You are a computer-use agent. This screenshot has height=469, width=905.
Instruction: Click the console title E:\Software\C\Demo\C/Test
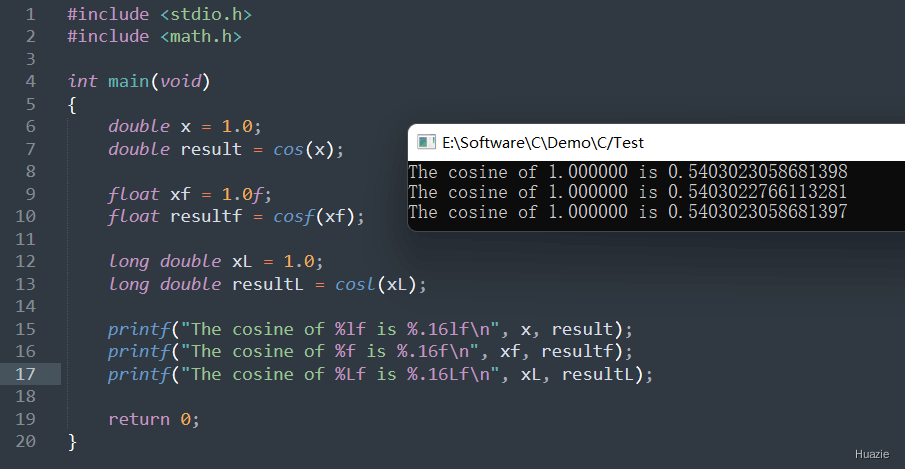[x=543, y=142]
